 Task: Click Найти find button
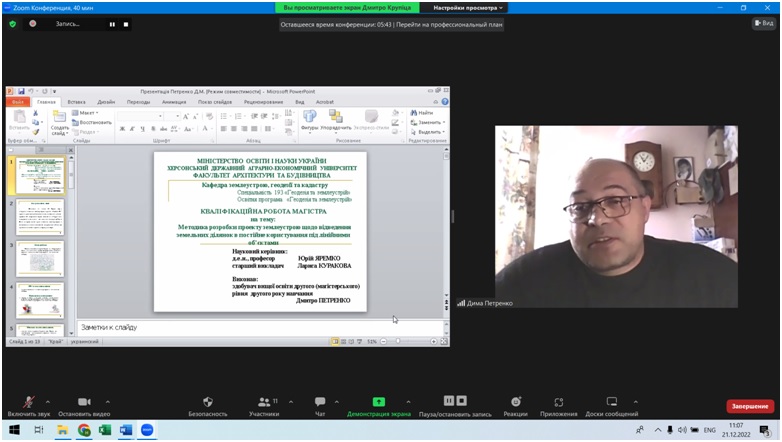[x=422, y=113]
